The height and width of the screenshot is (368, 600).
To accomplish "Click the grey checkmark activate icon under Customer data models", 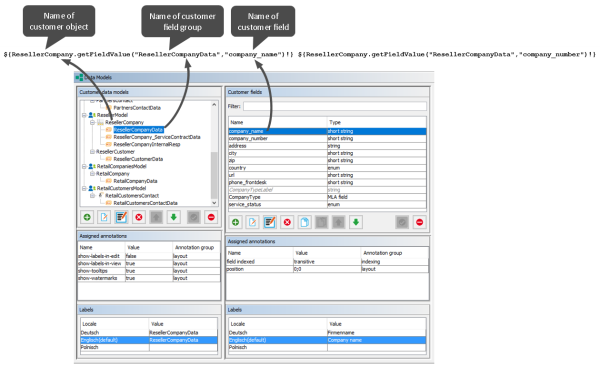I will tap(194, 217).
